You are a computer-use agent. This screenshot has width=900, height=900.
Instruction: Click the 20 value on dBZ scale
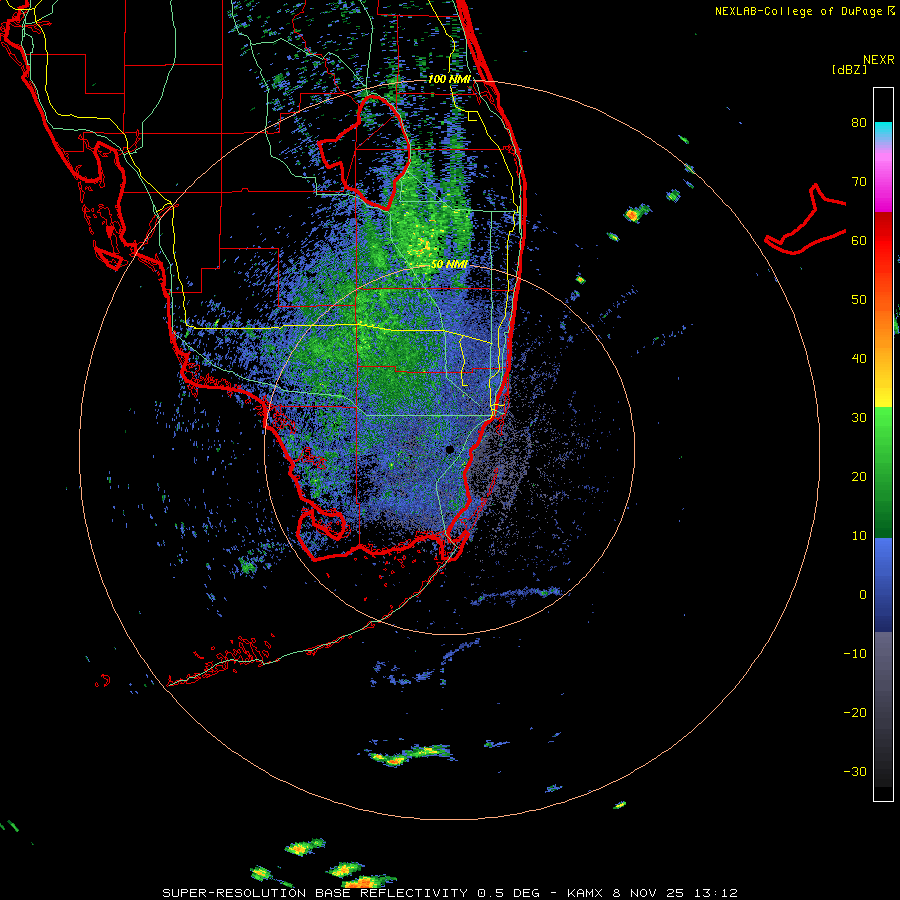click(x=859, y=476)
